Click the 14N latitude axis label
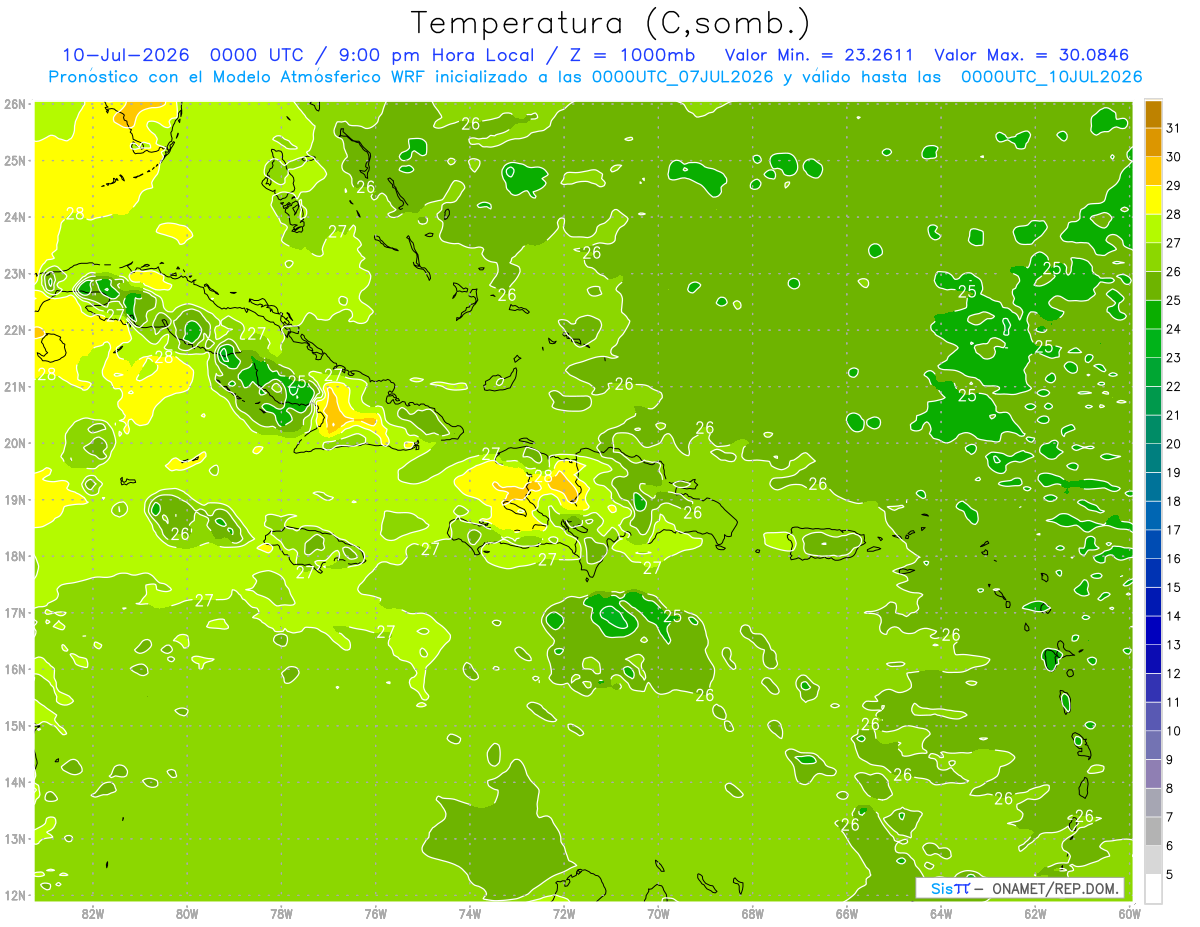Screen dimensions: 1200x927 [x=14, y=782]
